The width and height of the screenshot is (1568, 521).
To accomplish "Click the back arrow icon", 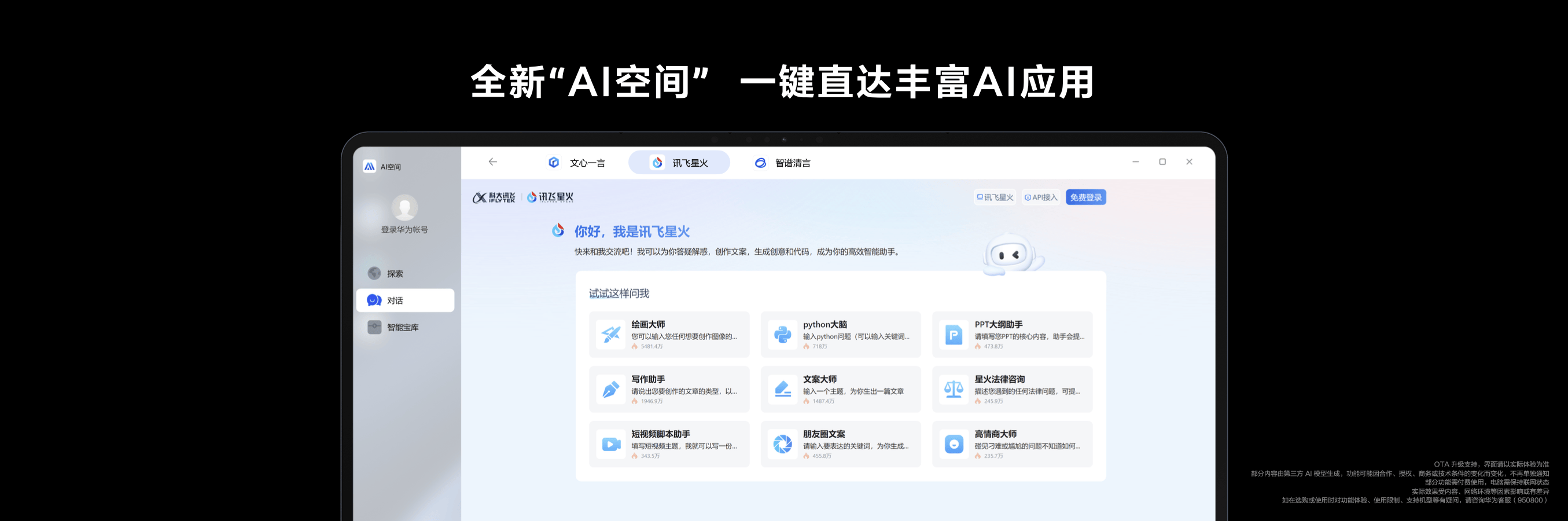I will pyautogui.click(x=492, y=162).
